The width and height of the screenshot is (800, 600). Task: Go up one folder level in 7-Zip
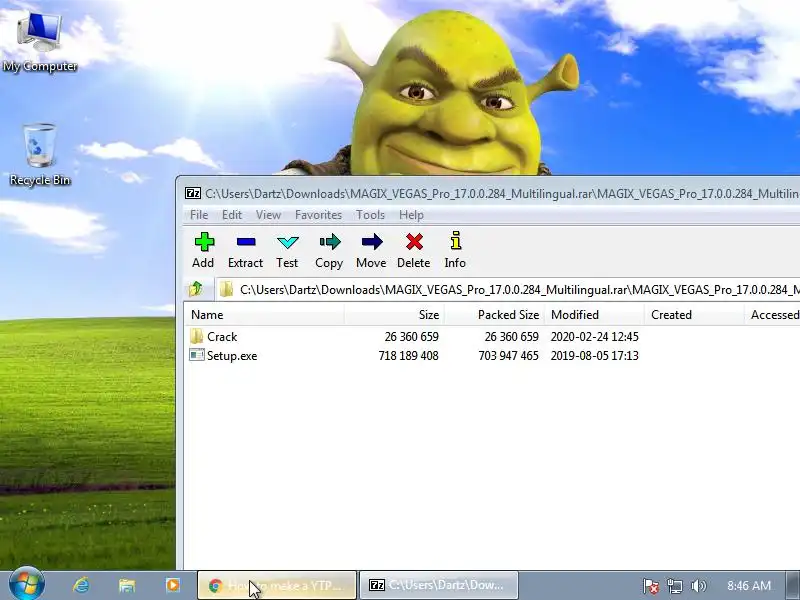coord(196,289)
